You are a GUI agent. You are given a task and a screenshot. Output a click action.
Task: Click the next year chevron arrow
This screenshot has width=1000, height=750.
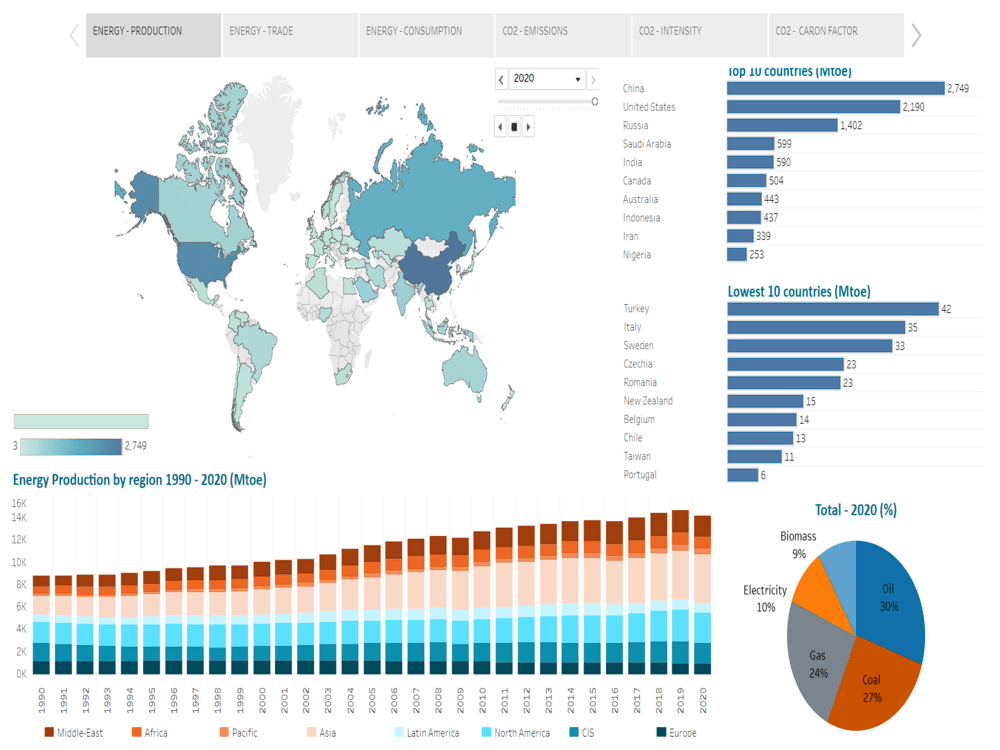click(592, 79)
